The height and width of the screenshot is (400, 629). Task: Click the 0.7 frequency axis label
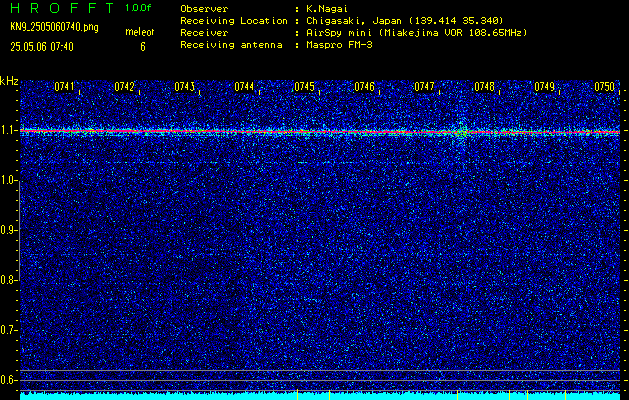(x=8, y=330)
